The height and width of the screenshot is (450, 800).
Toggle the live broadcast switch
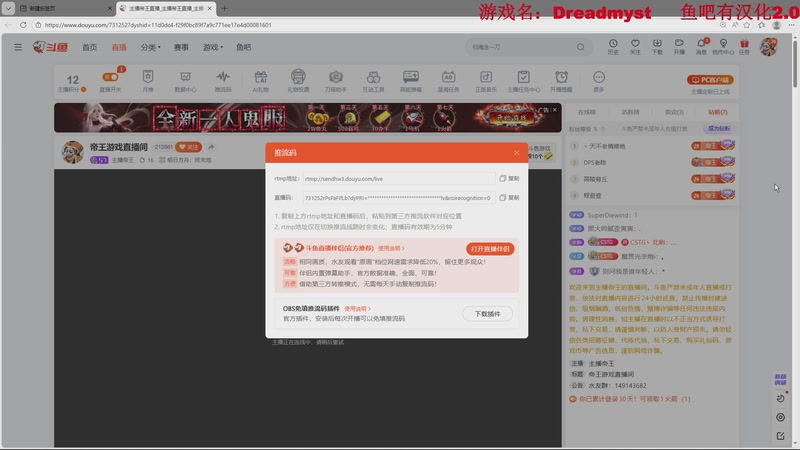pos(110,77)
